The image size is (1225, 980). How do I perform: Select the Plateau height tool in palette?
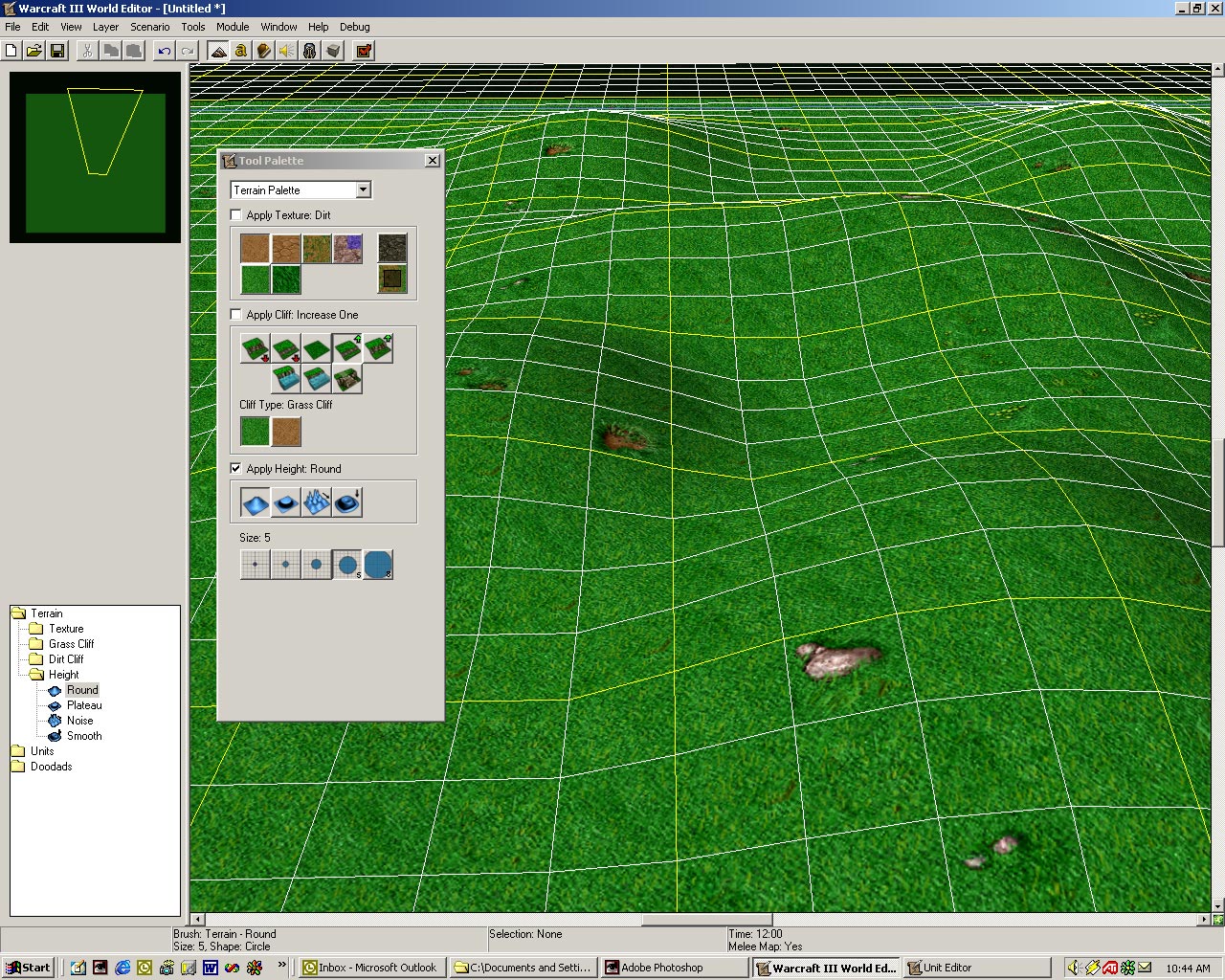(286, 502)
